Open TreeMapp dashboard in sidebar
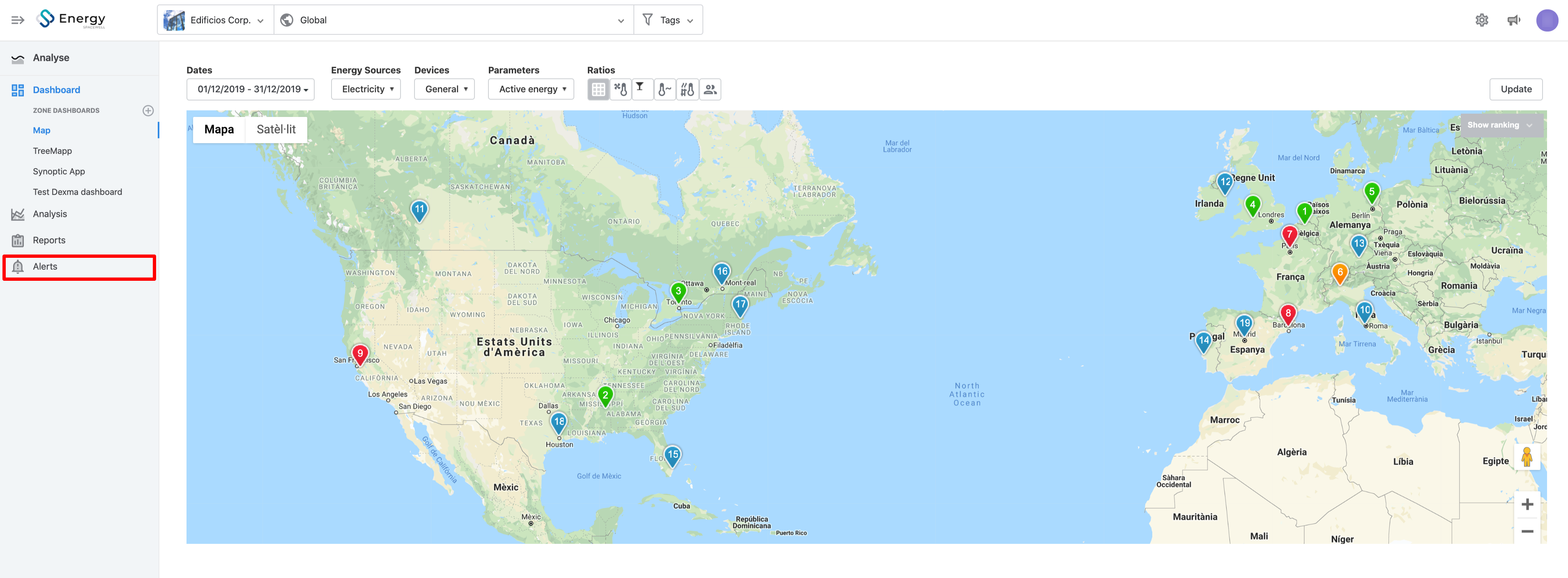The height and width of the screenshot is (578, 1568). pyautogui.click(x=52, y=151)
